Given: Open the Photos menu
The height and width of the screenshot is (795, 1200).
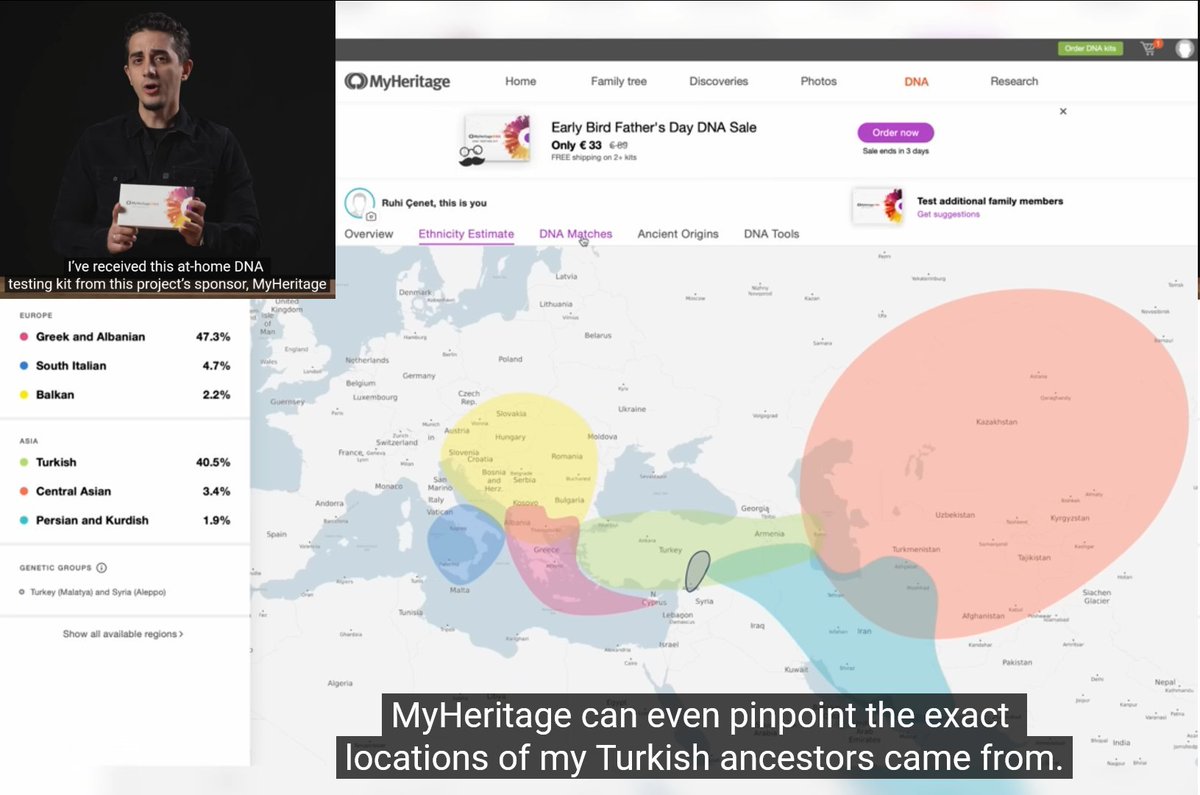Looking at the screenshot, I should click(818, 81).
